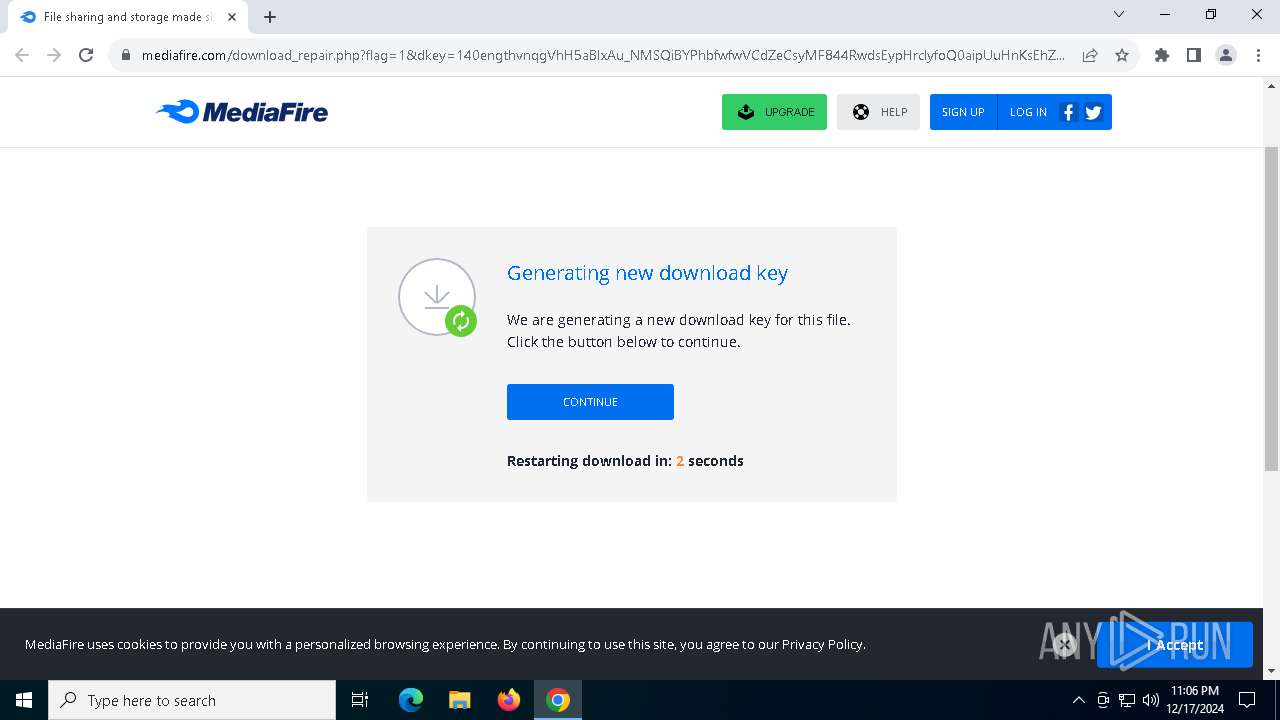Go forward in browser history
Screen dimensions: 1280x720
click(54, 55)
